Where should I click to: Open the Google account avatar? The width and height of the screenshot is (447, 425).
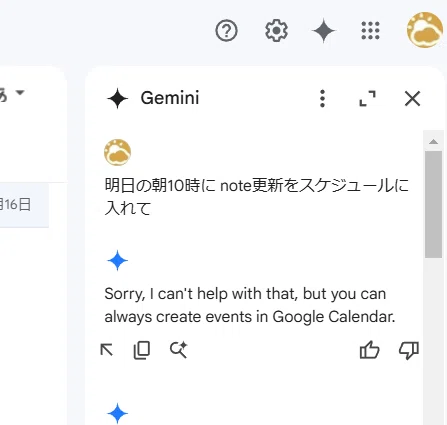pos(424,30)
